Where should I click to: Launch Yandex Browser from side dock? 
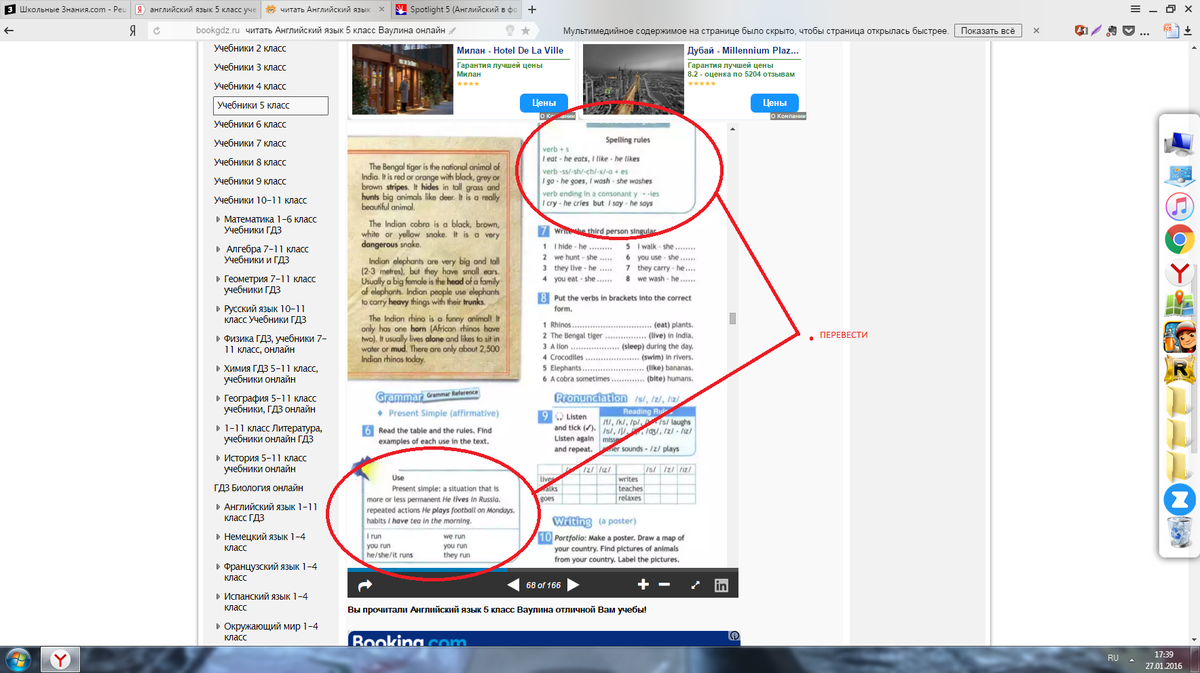tap(1179, 273)
